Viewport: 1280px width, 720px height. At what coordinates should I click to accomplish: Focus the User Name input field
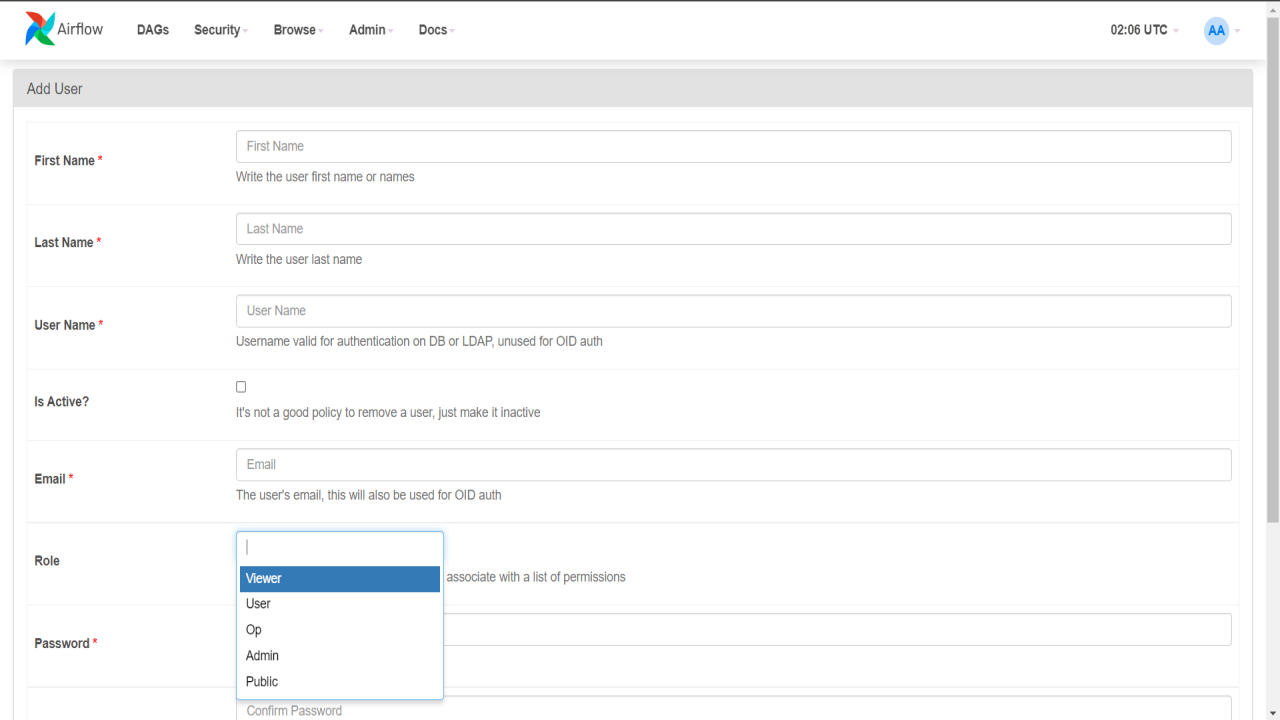coord(733,311)
